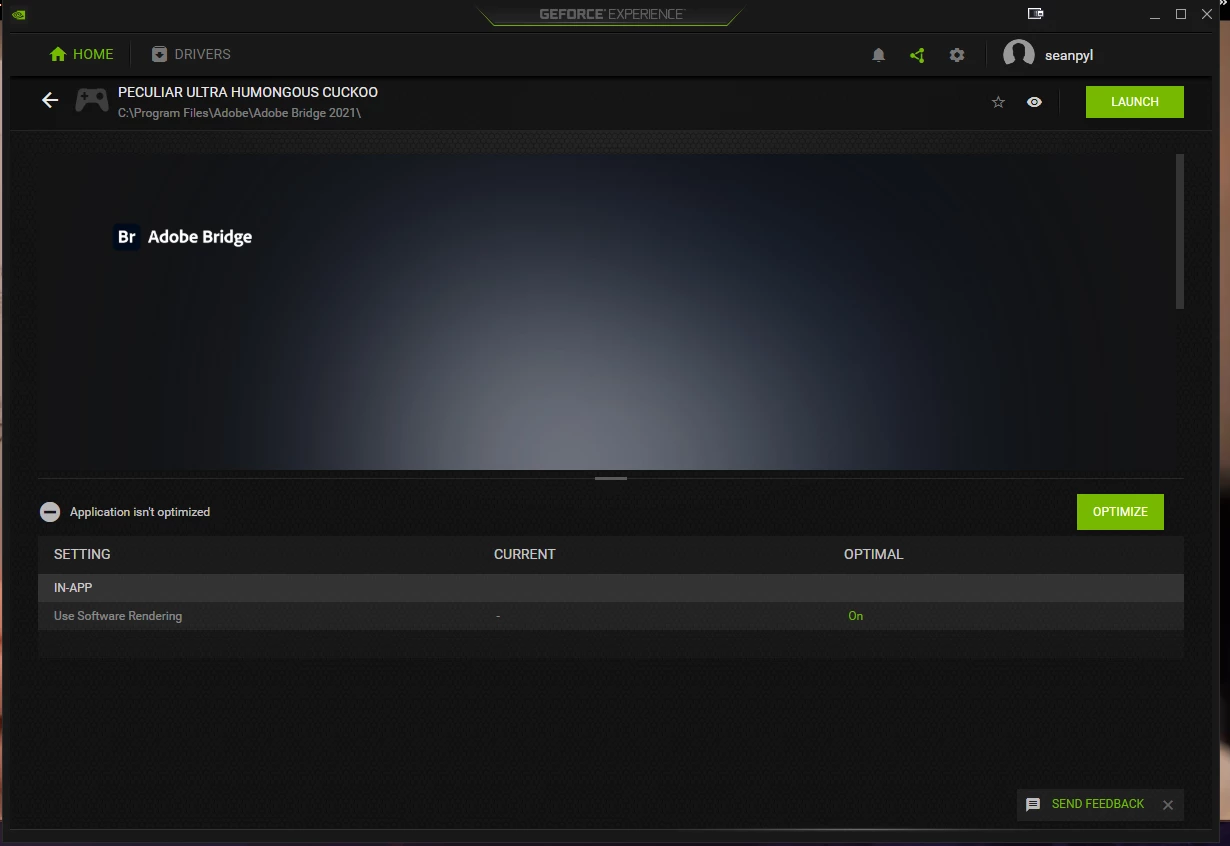1230x846 pixels.
Task: Click the SETTING column header
Action: click(x=82, y=554)
